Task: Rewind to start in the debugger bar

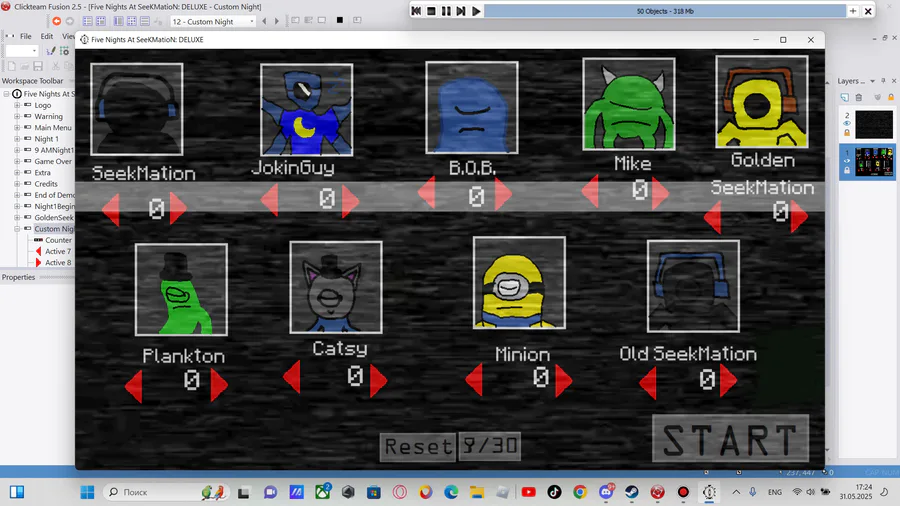Action: click(416, 11)
